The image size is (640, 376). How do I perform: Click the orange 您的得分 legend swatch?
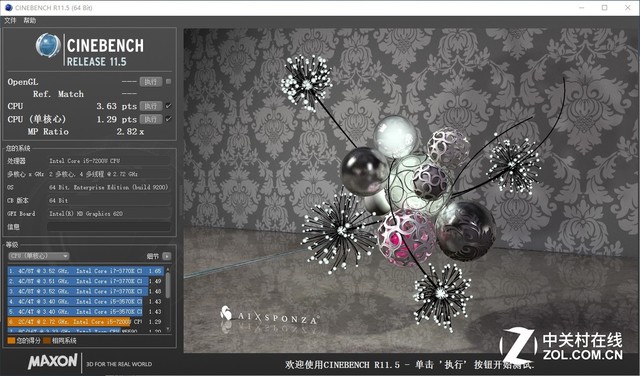click(x=11, y=340)
